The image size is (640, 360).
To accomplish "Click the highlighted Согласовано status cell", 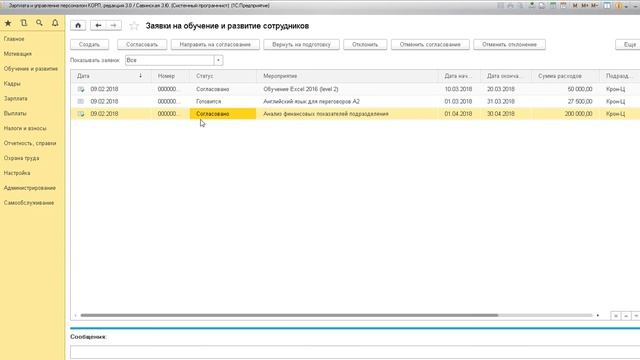I will 223,114.
